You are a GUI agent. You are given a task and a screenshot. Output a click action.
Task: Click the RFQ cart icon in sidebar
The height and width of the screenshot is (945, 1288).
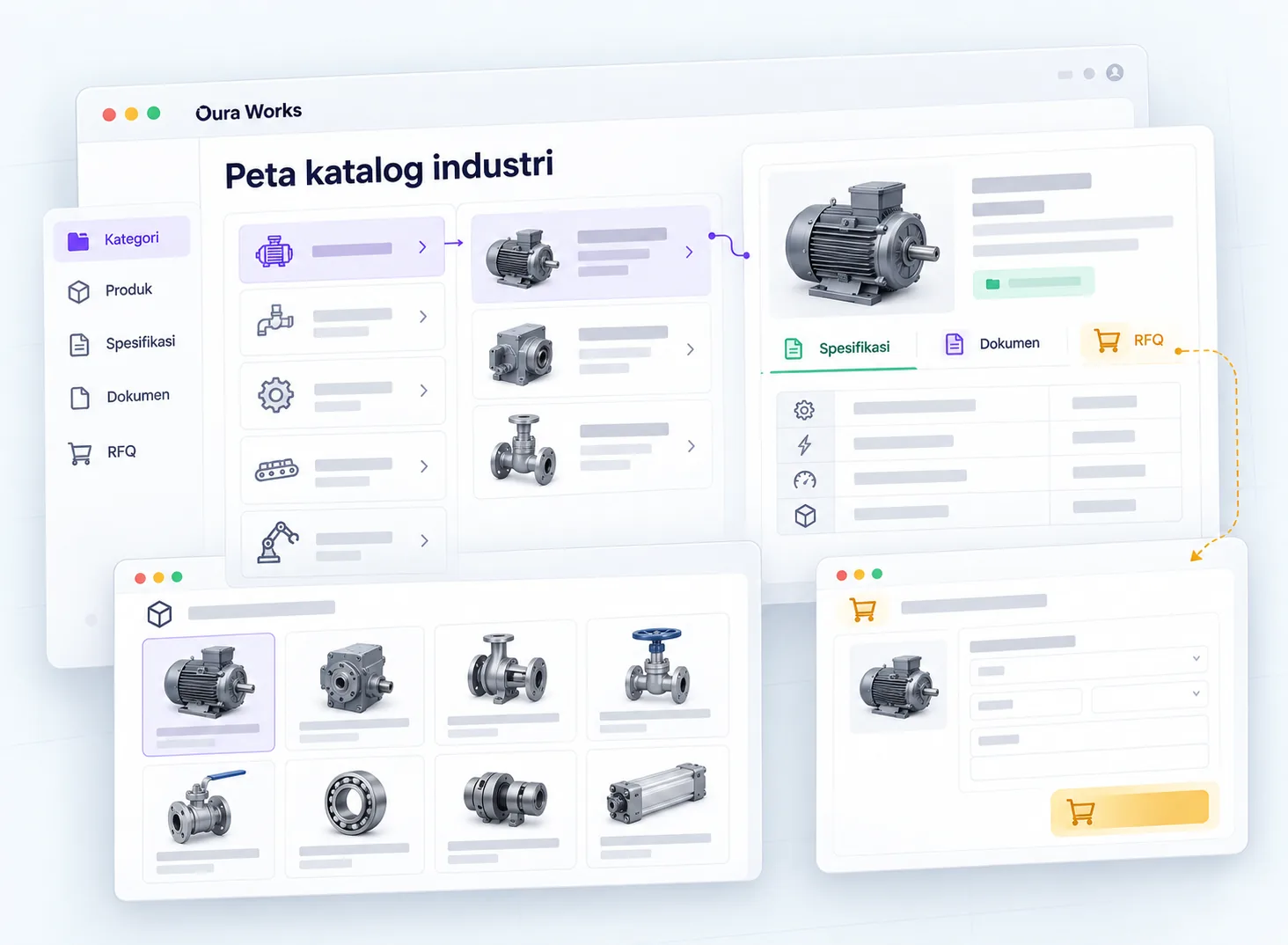click(80, 453)
